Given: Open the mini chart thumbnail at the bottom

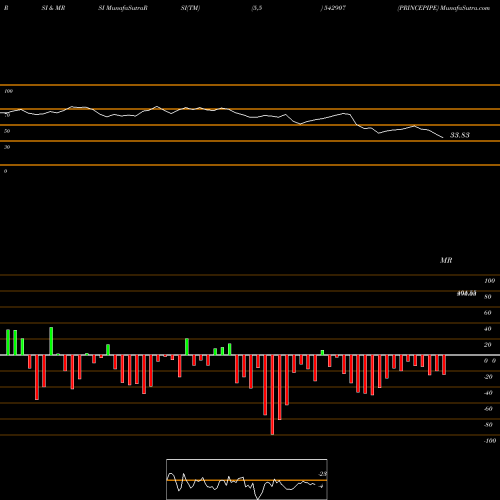Looking at the screenshot, I should (x=247, y=479).
